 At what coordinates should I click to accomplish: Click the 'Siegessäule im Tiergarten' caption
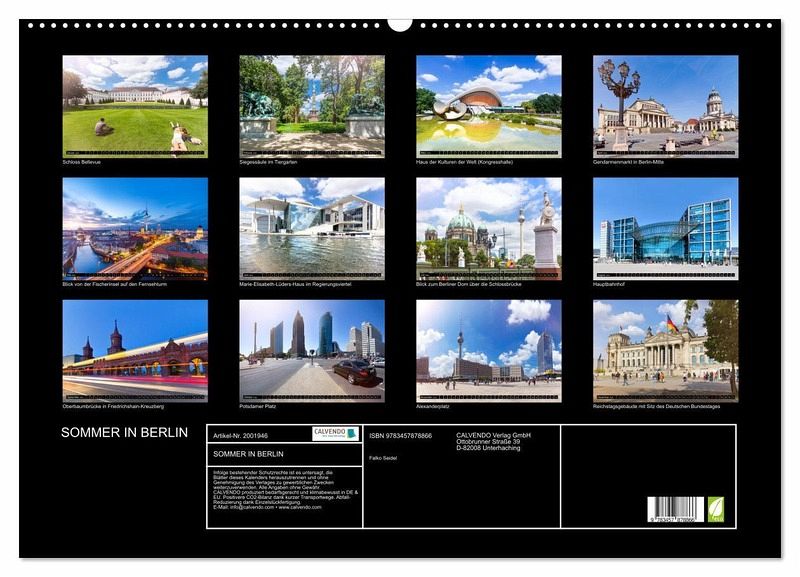pyautogui.click(x=268, y=162)
